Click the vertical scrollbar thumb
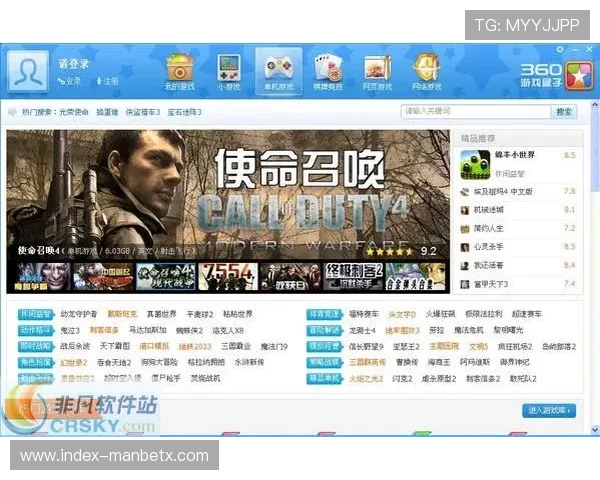The height and width of the screenshot is (480, 600). 595,149
